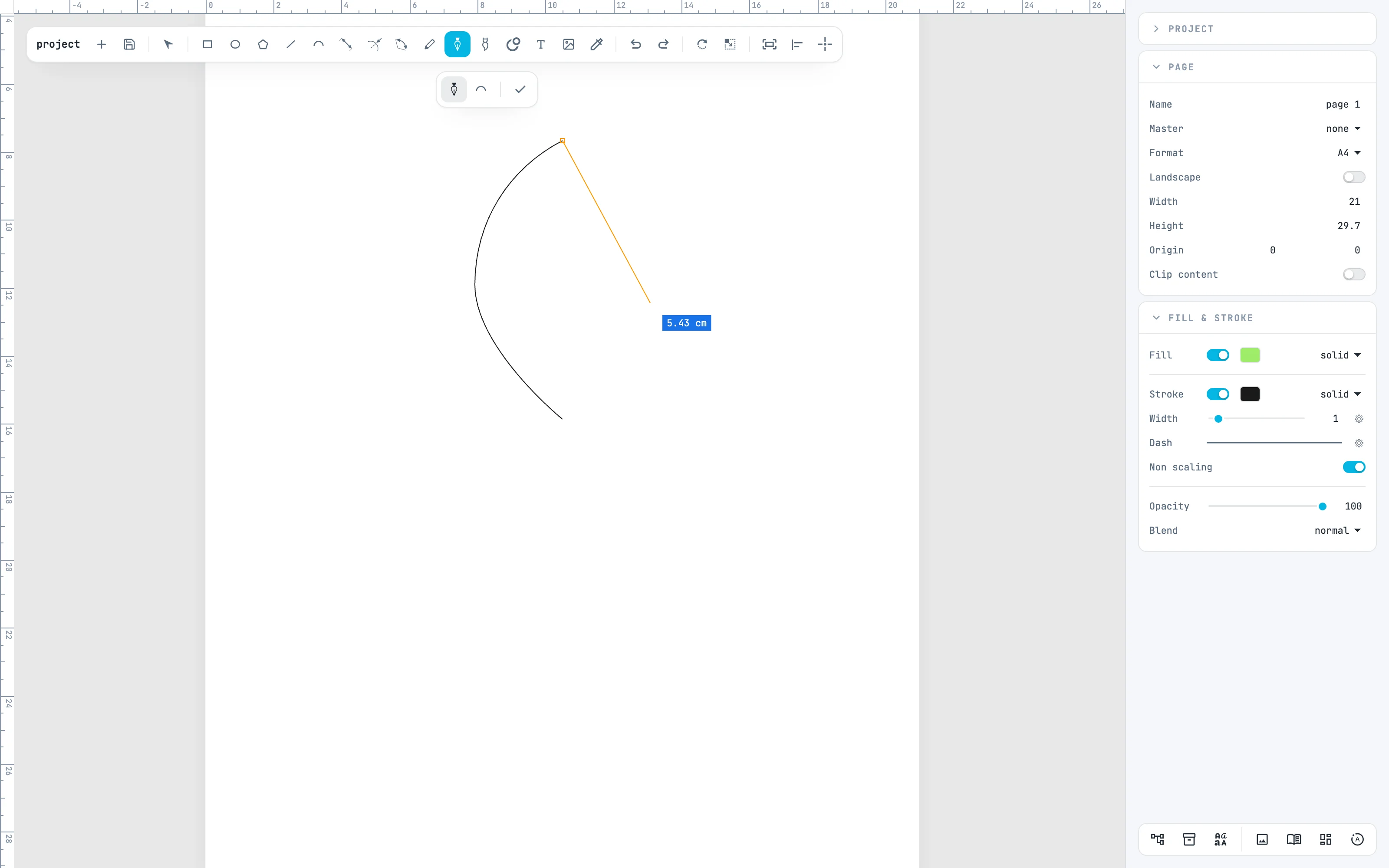
Task: Open the Align objects tool
Action: coord(797,44)
